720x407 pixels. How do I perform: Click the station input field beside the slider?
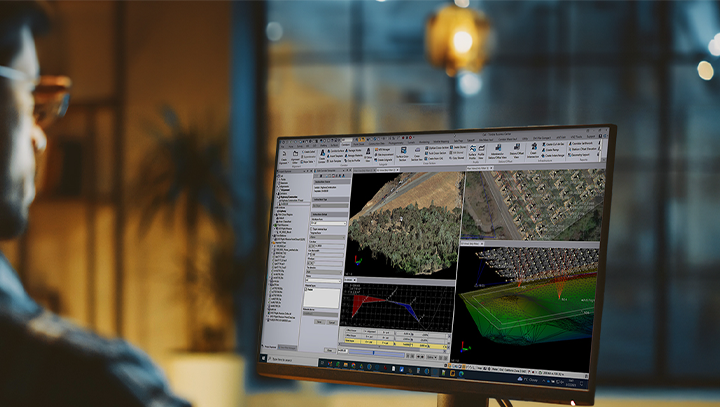pos(343,350)
